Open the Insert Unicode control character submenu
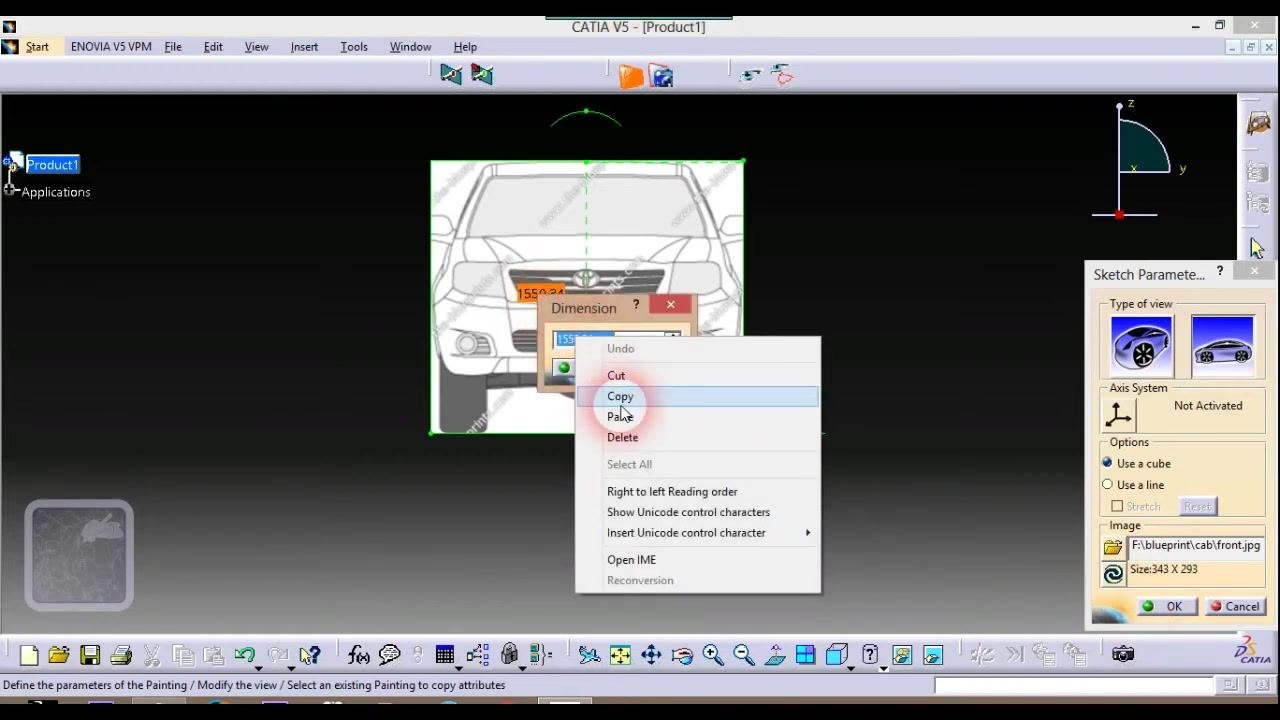The image size is (1280, 720). tap(698, 533)
